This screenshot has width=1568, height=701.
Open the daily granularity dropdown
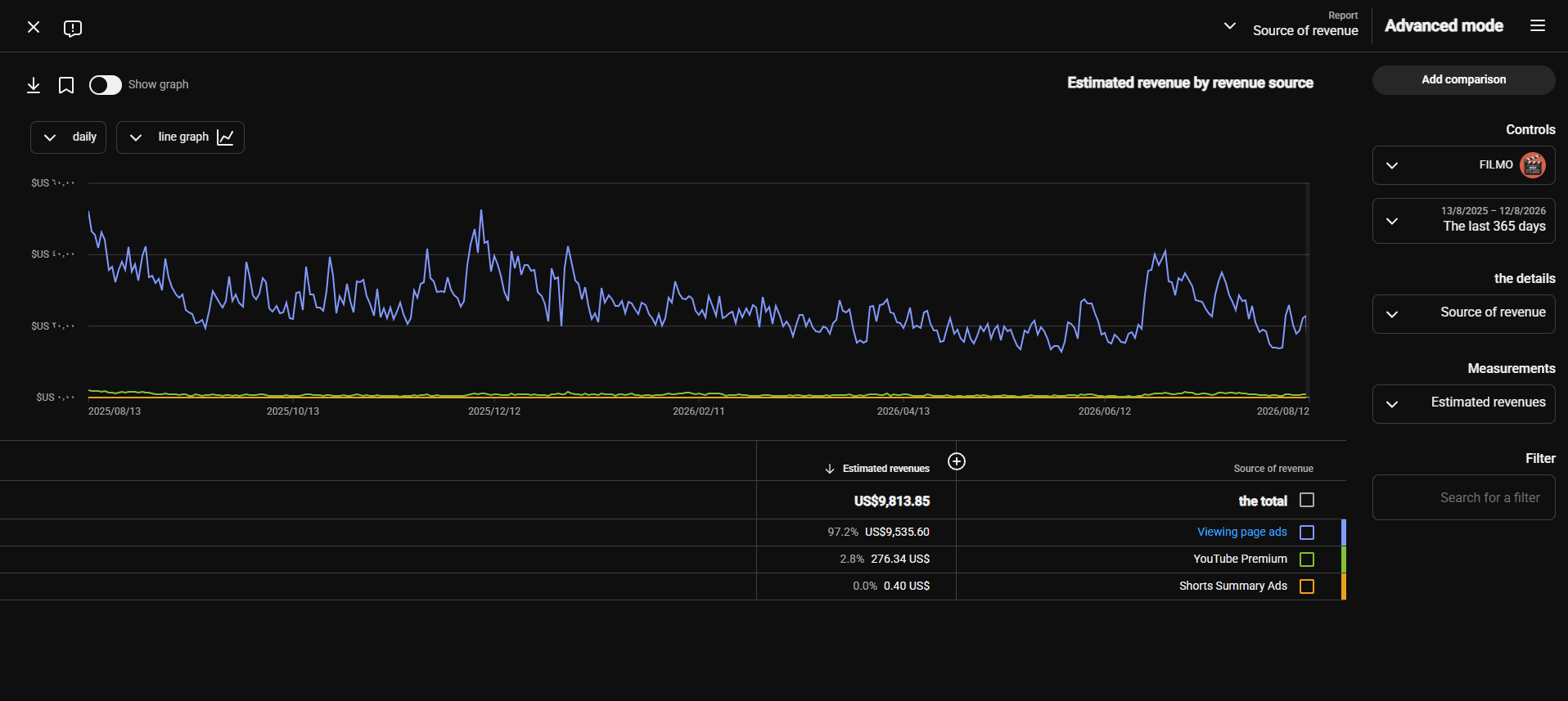point(69,137)
